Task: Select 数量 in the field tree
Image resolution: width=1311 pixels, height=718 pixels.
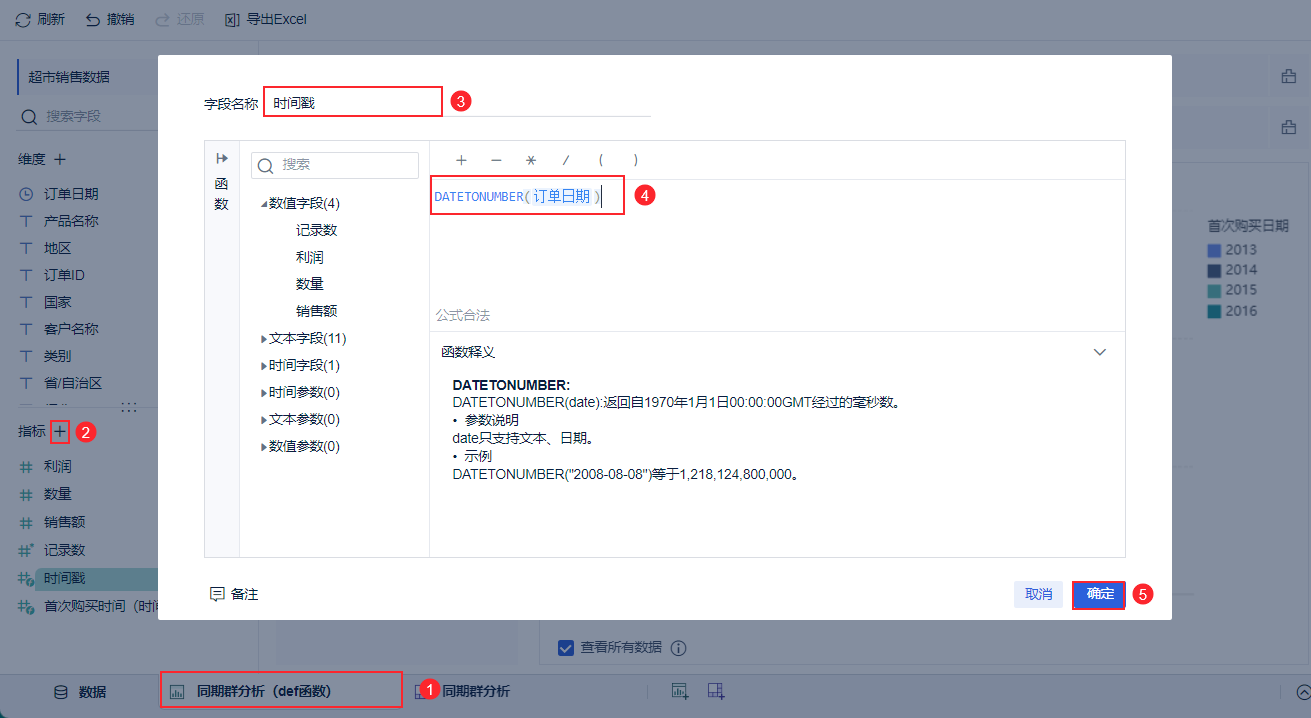Action: [309, 284]
